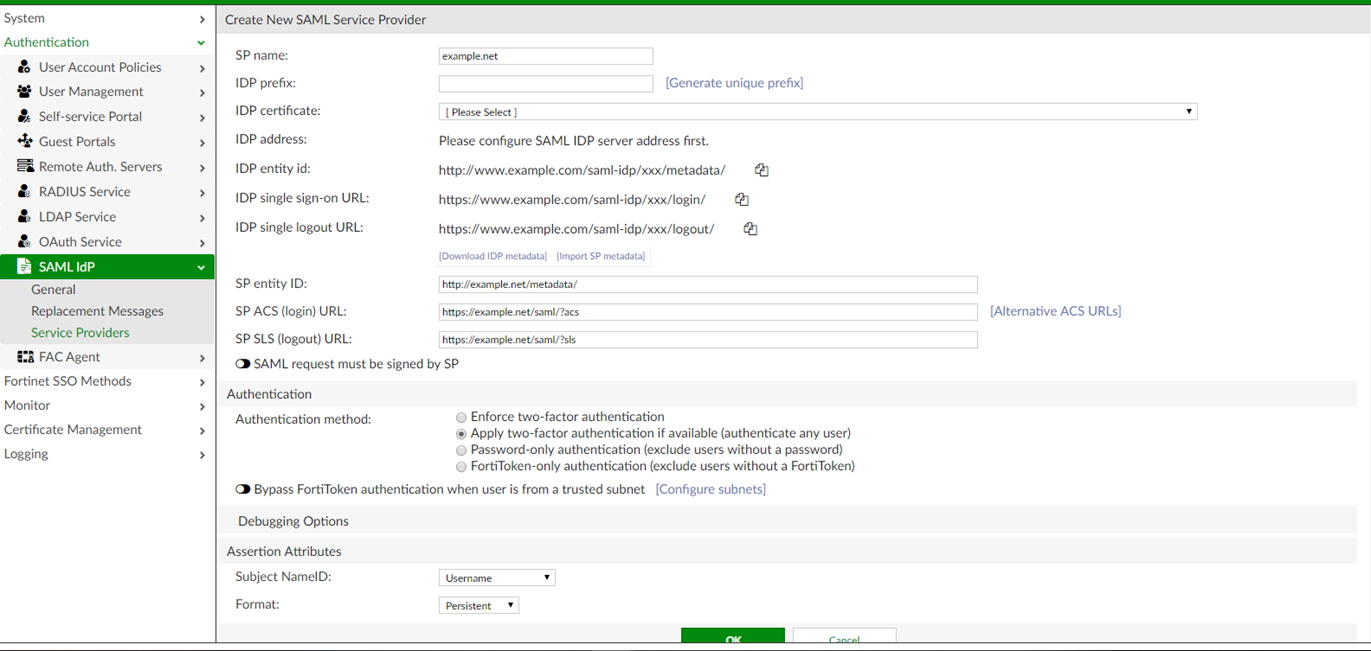Copy the IDP single logout URL
Screen dimensions: 1371x651
click(x=750, y=229)
